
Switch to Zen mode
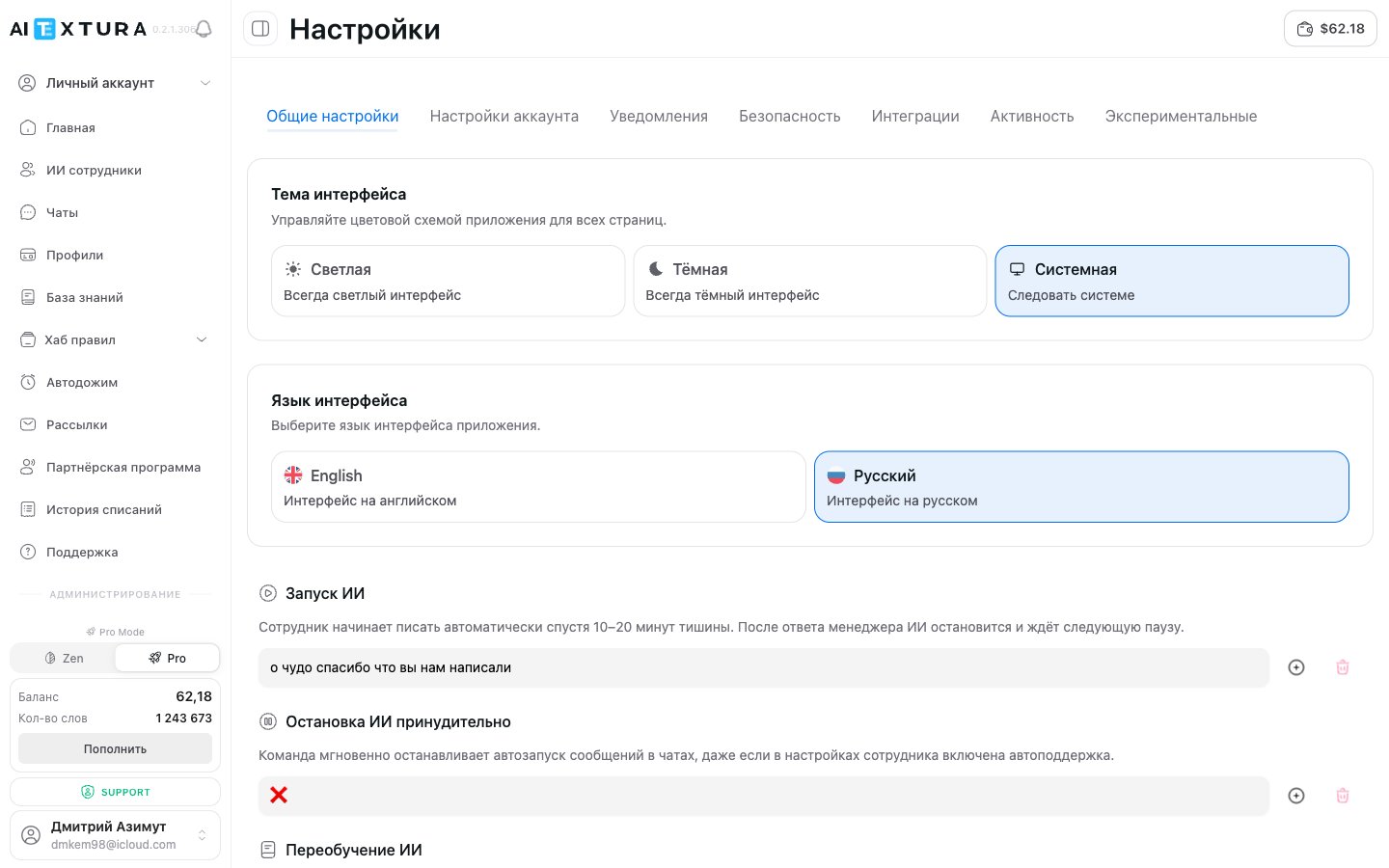[64, 658]
